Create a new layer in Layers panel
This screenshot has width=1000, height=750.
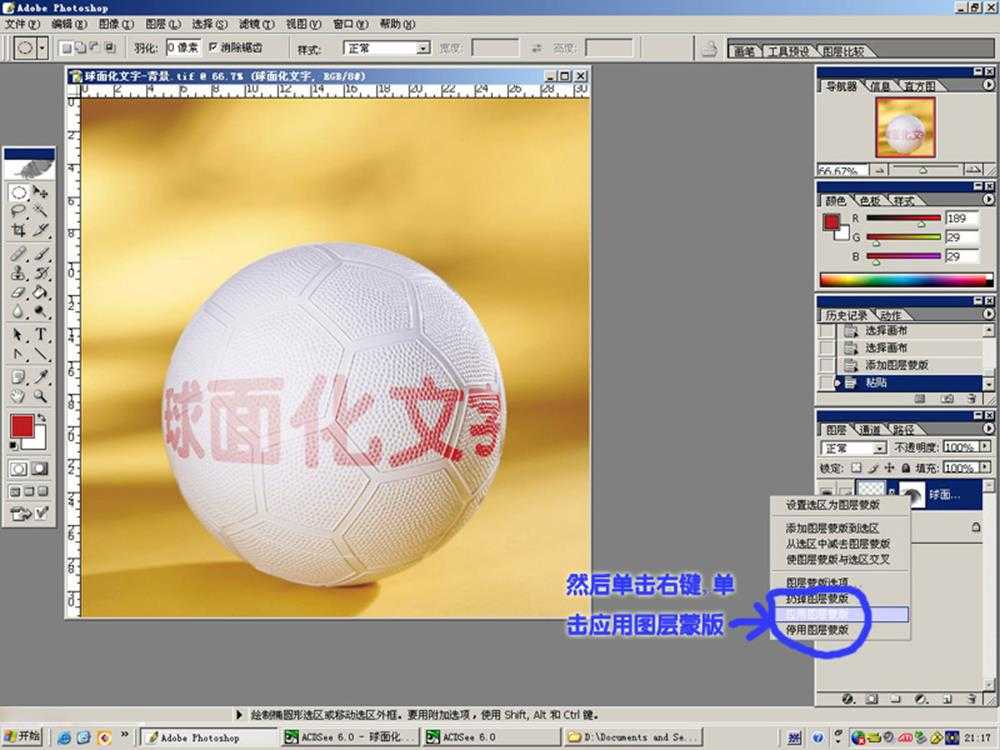pyautogui.click(x=946, y=699)
